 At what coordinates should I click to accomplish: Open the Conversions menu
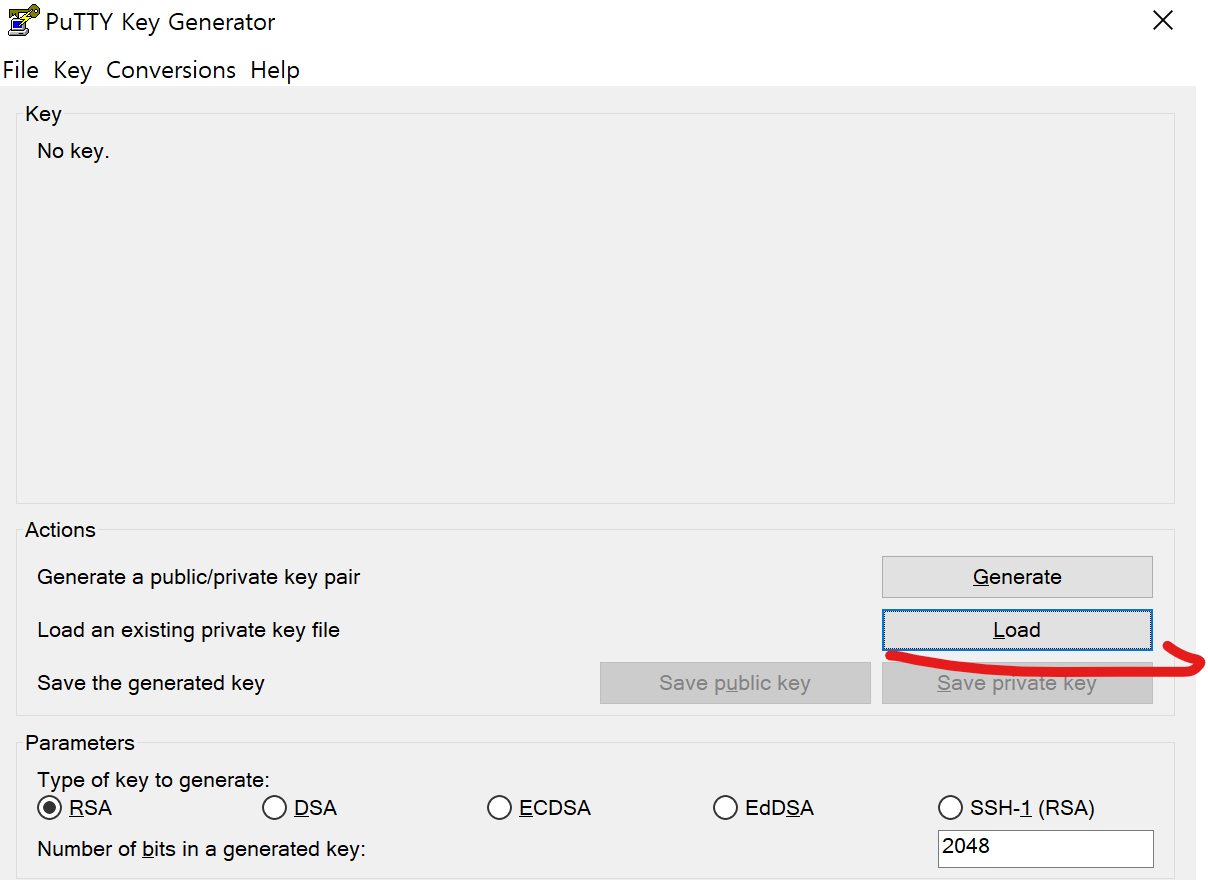point(171,70)
